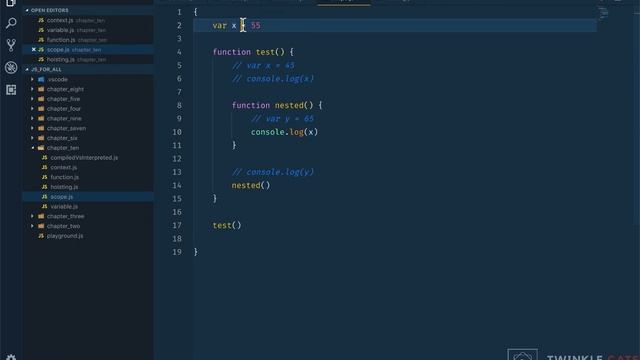640x360 pixels.
Task: Click comment '// console.log(y)' on line 13
Action: click(x=273, y=172)
